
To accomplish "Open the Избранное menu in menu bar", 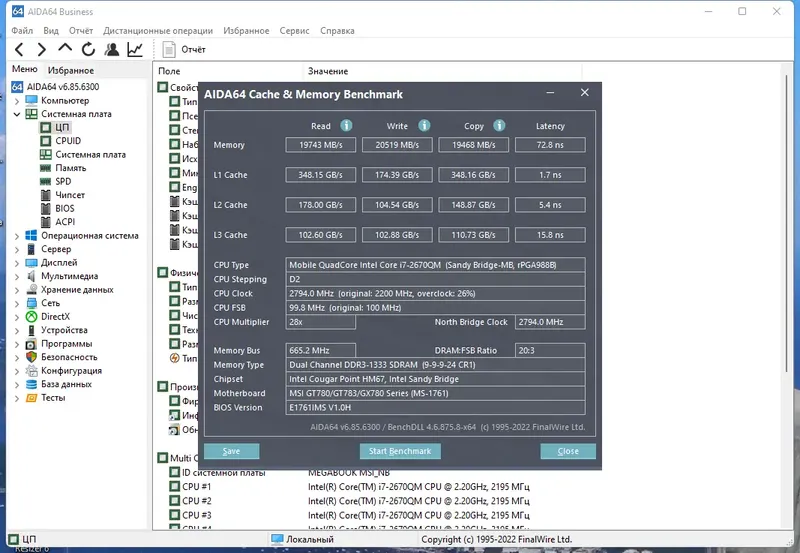I will (x=246, y=31).
